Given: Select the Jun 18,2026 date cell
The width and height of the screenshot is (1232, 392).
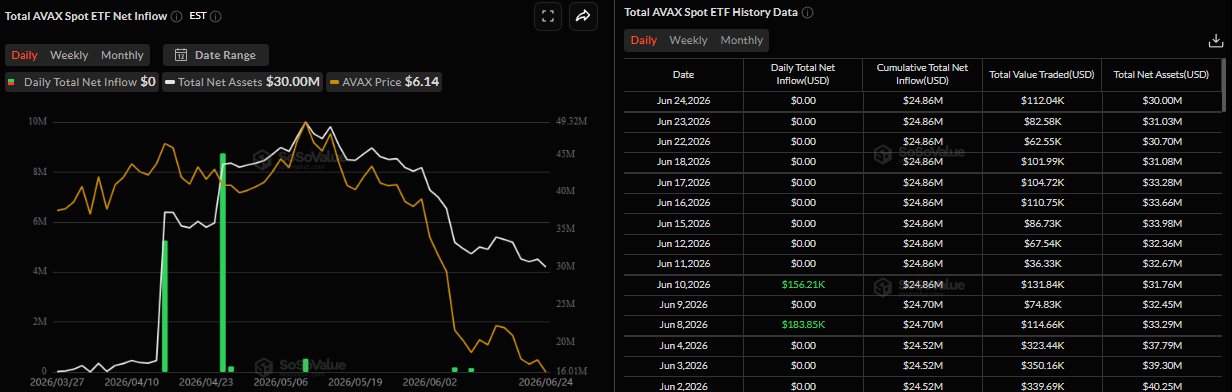Looking at the screenshot, I should (x=683, y=162).
